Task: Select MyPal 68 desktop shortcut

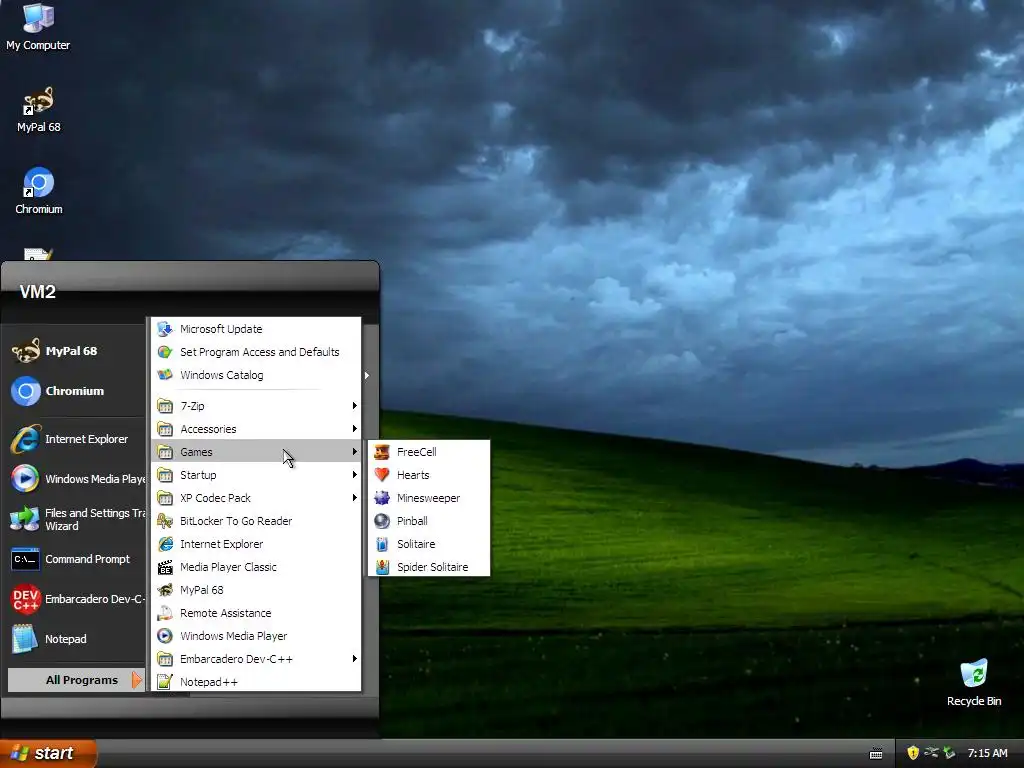Action: point(39,110)
